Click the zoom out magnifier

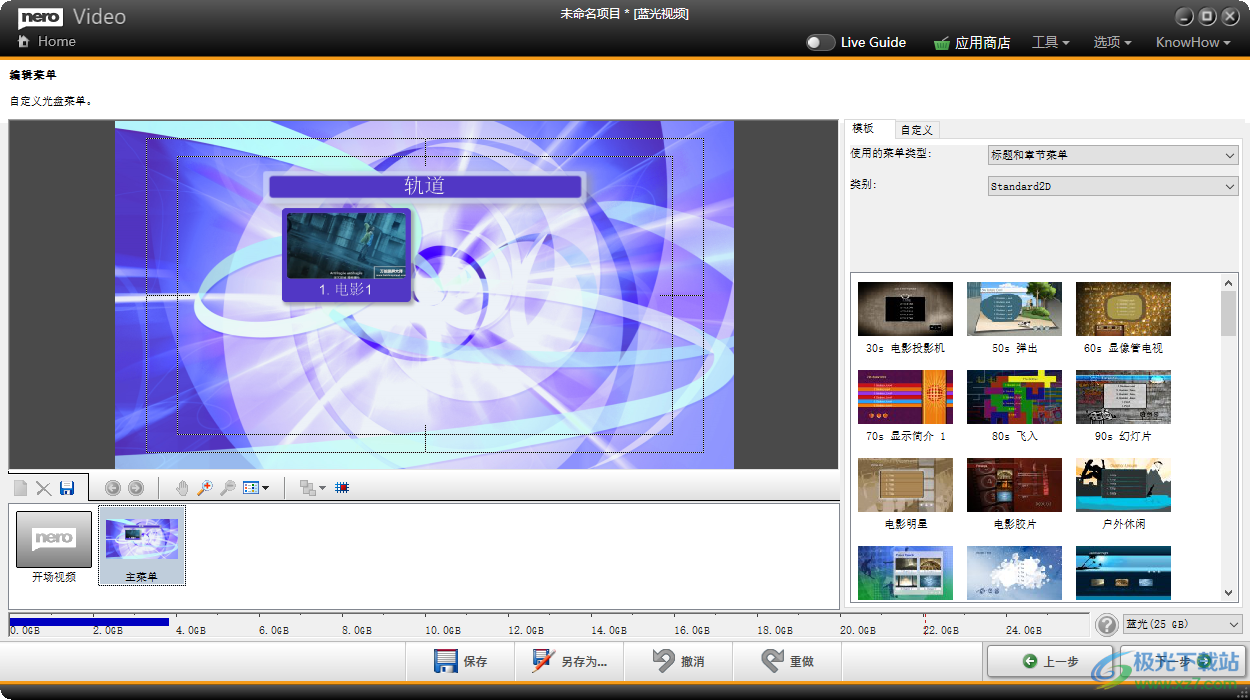tap(228, 488)
